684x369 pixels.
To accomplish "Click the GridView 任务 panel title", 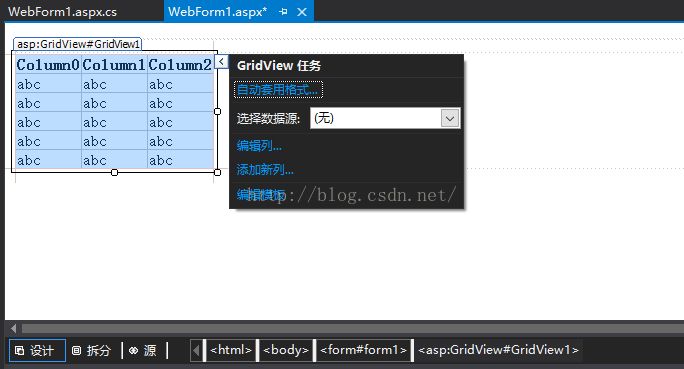I will (x=279, y=66).
